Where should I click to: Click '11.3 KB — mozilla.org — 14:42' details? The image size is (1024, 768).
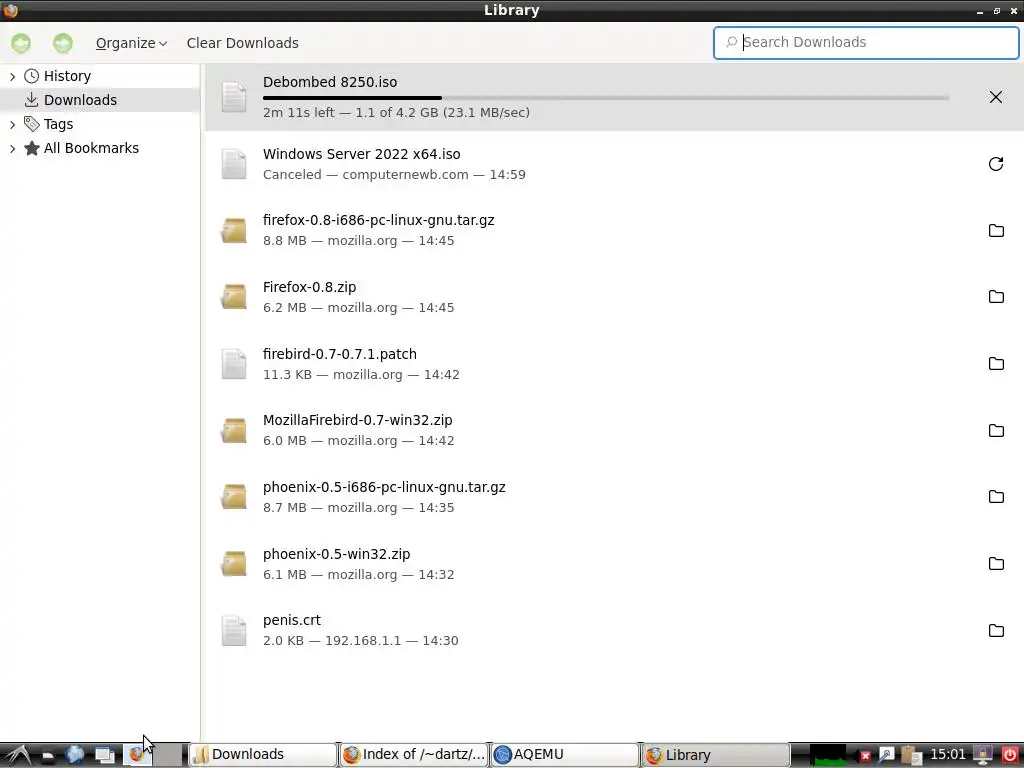[x=361, y=374]
